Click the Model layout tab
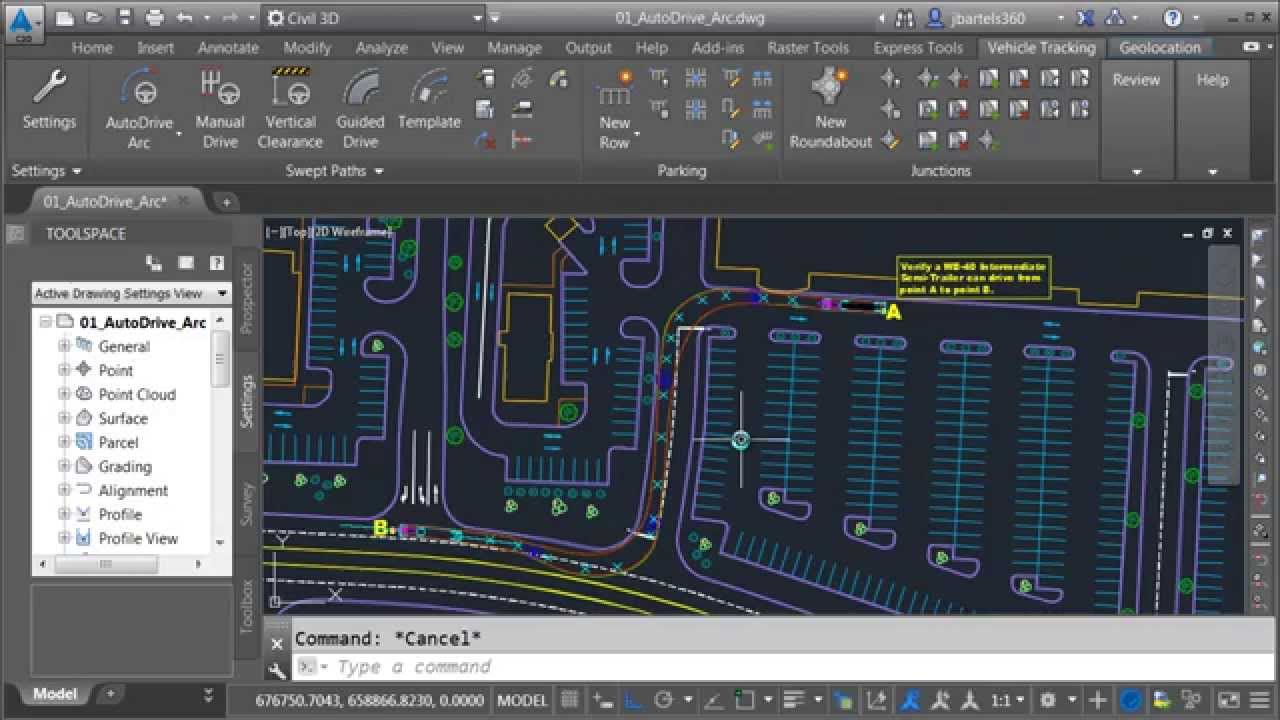 [54, 694]
